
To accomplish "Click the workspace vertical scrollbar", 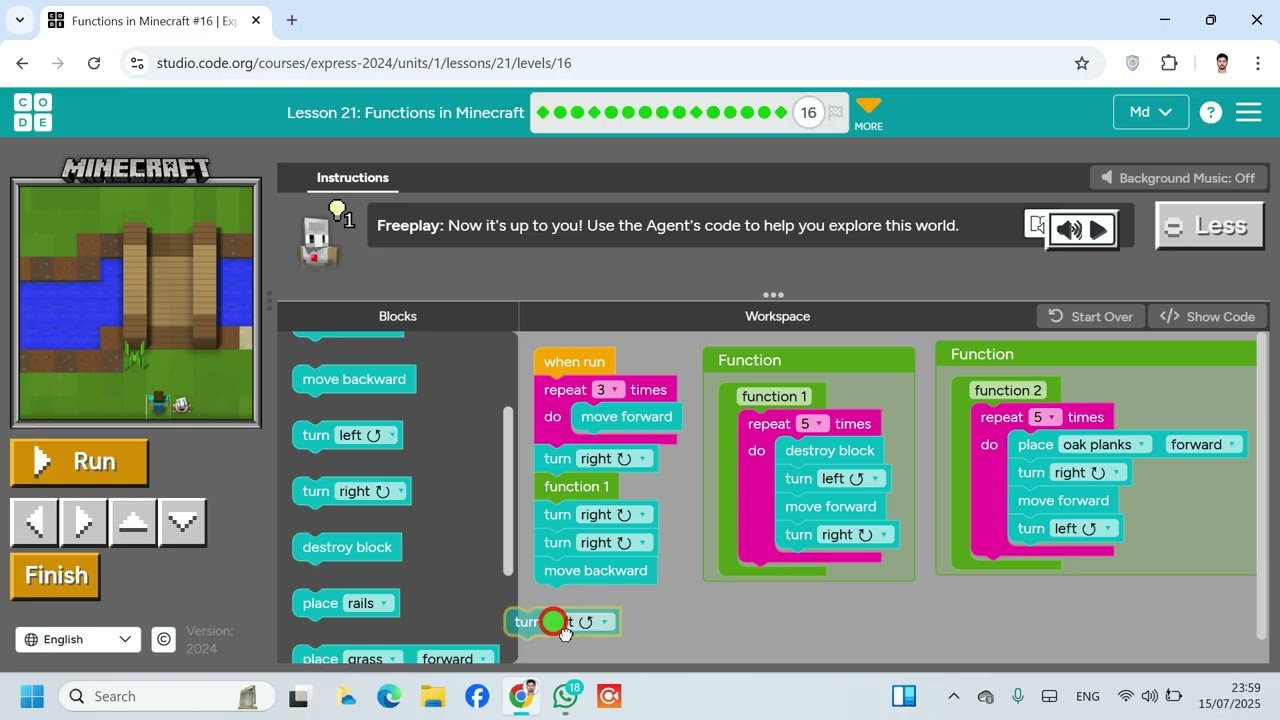I will pos(1262,485).
